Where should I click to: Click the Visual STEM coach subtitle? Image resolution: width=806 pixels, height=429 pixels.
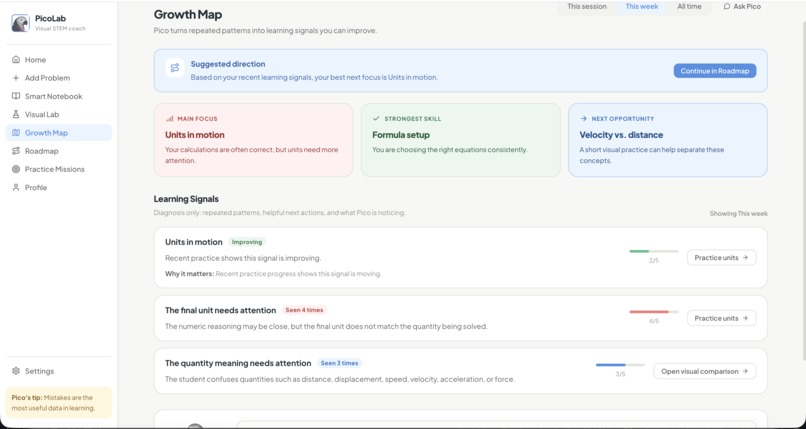60,28
